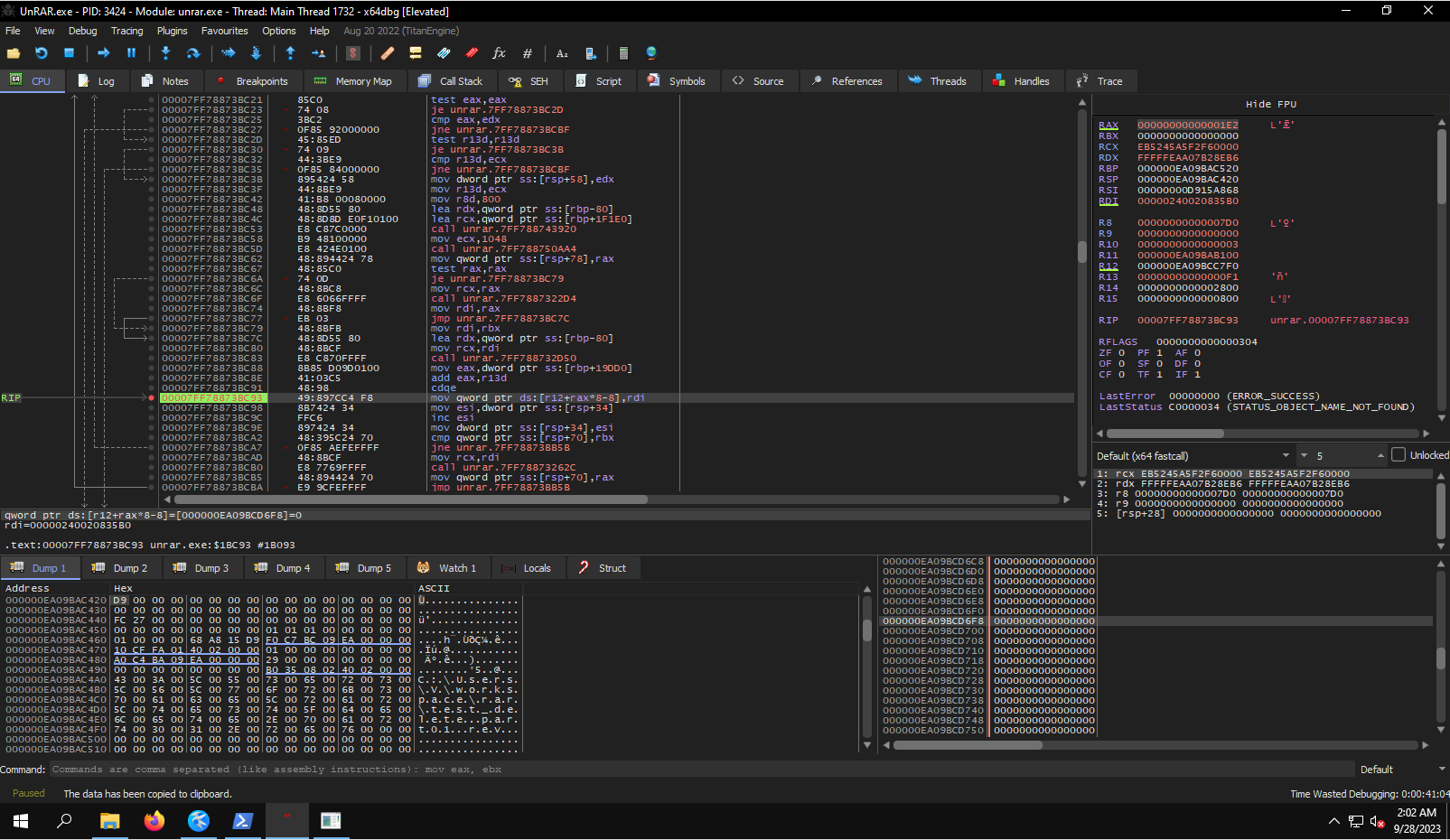1450x840 pixels.
Task: Show variables with the hash icon
Action: click(x=528, y=53)
